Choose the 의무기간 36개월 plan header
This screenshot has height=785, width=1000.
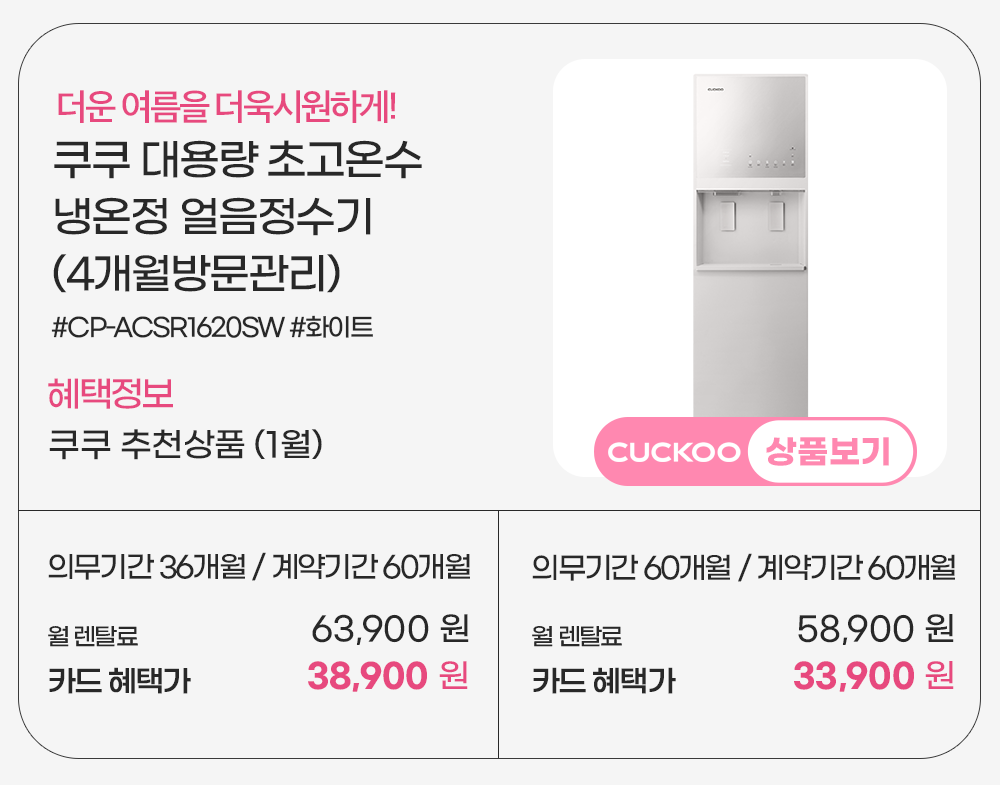259,567
